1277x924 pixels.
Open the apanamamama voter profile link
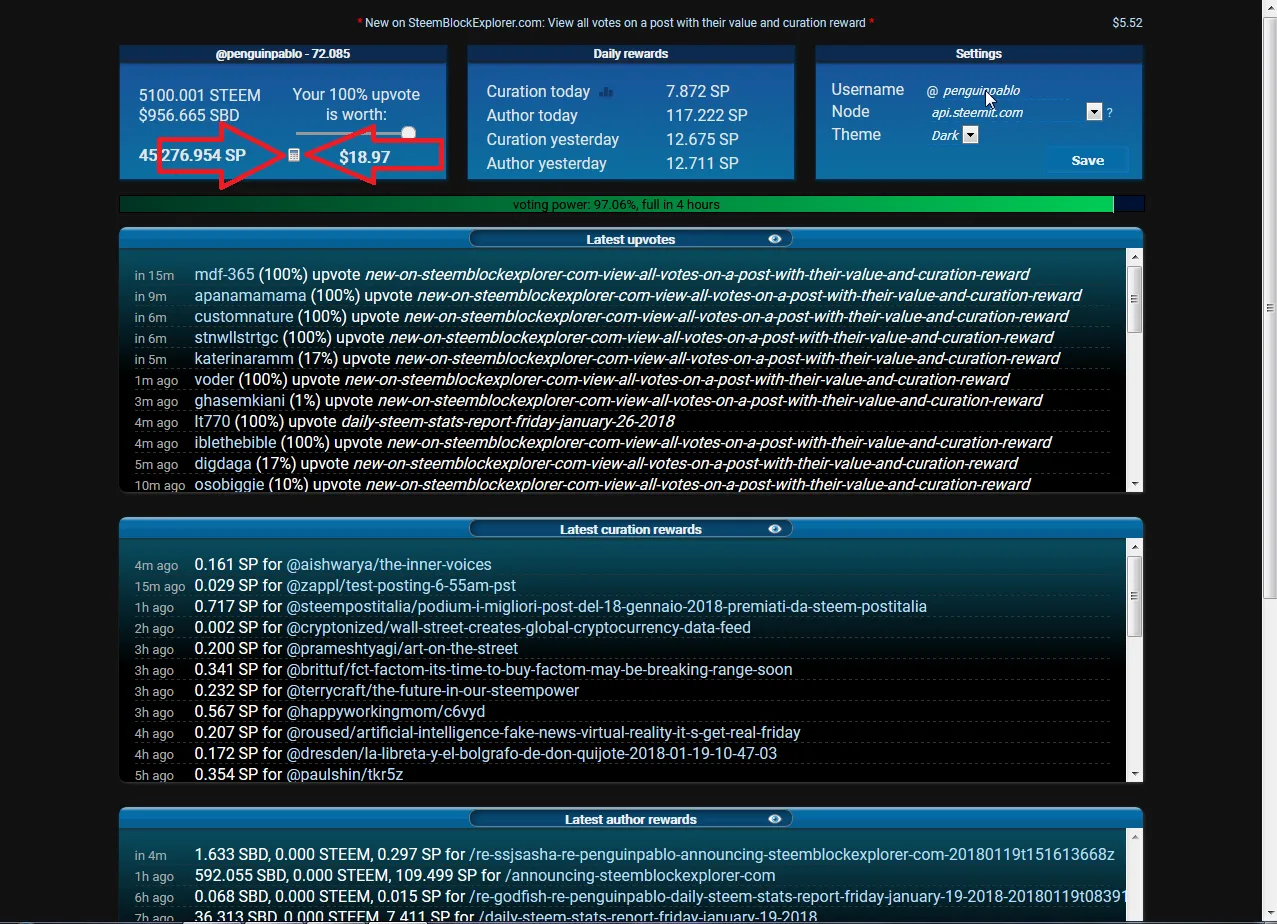point(250,295)
